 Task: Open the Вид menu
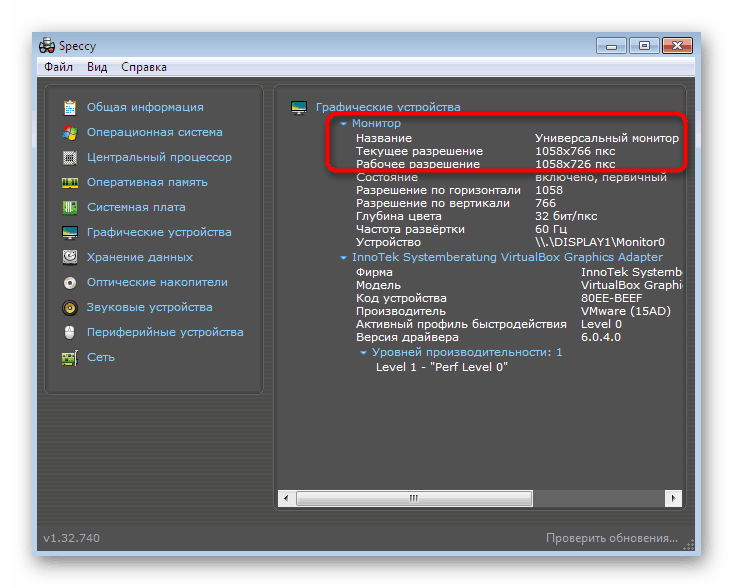97,67
